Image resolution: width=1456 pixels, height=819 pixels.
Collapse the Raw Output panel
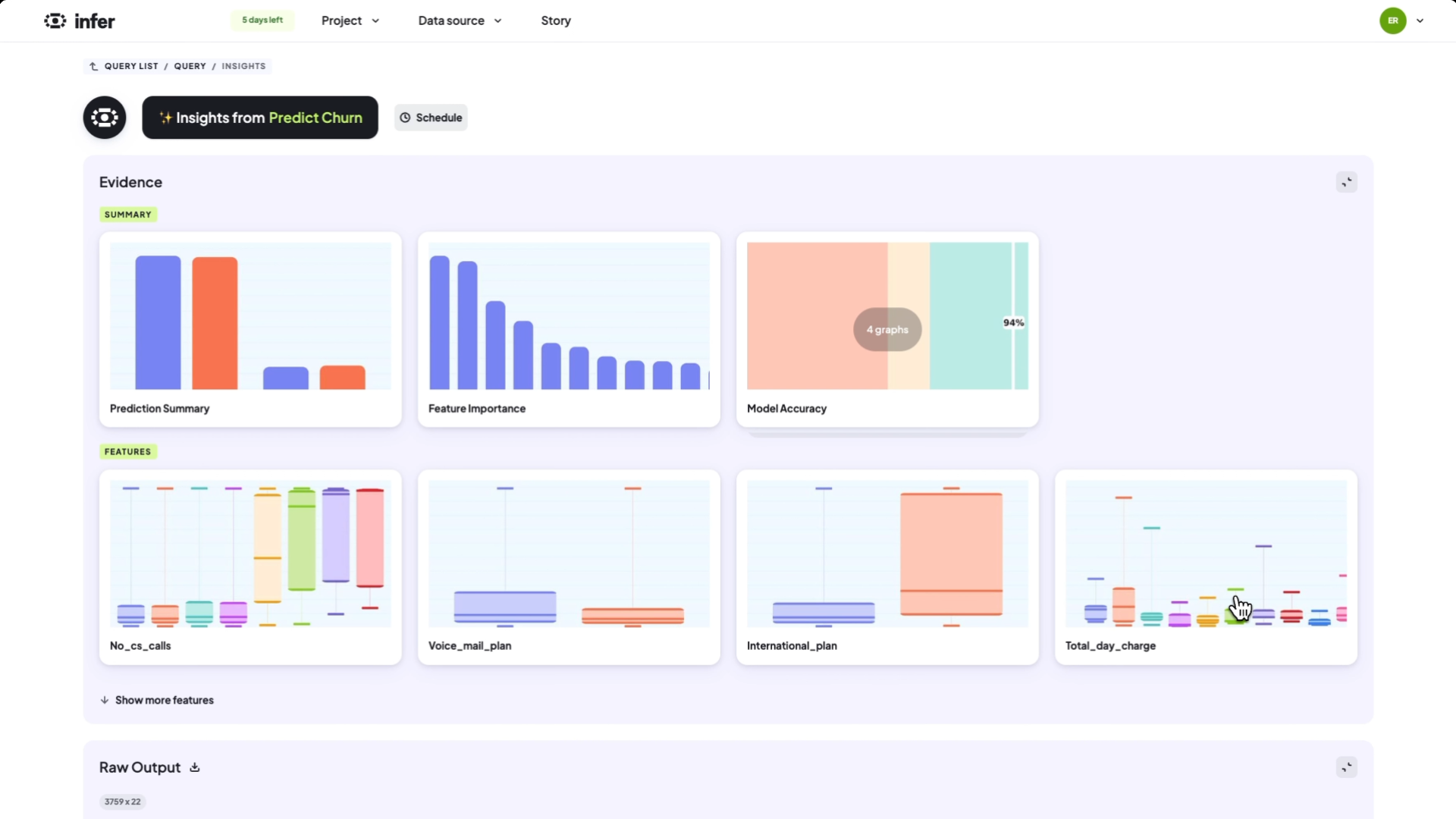pos(1346,767)
